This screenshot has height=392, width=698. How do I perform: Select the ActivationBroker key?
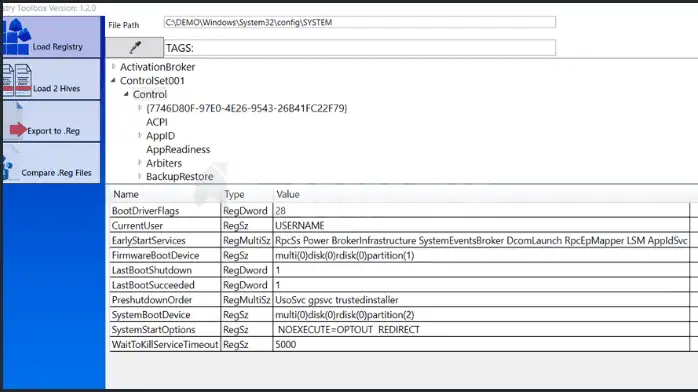tap(158, 67)
